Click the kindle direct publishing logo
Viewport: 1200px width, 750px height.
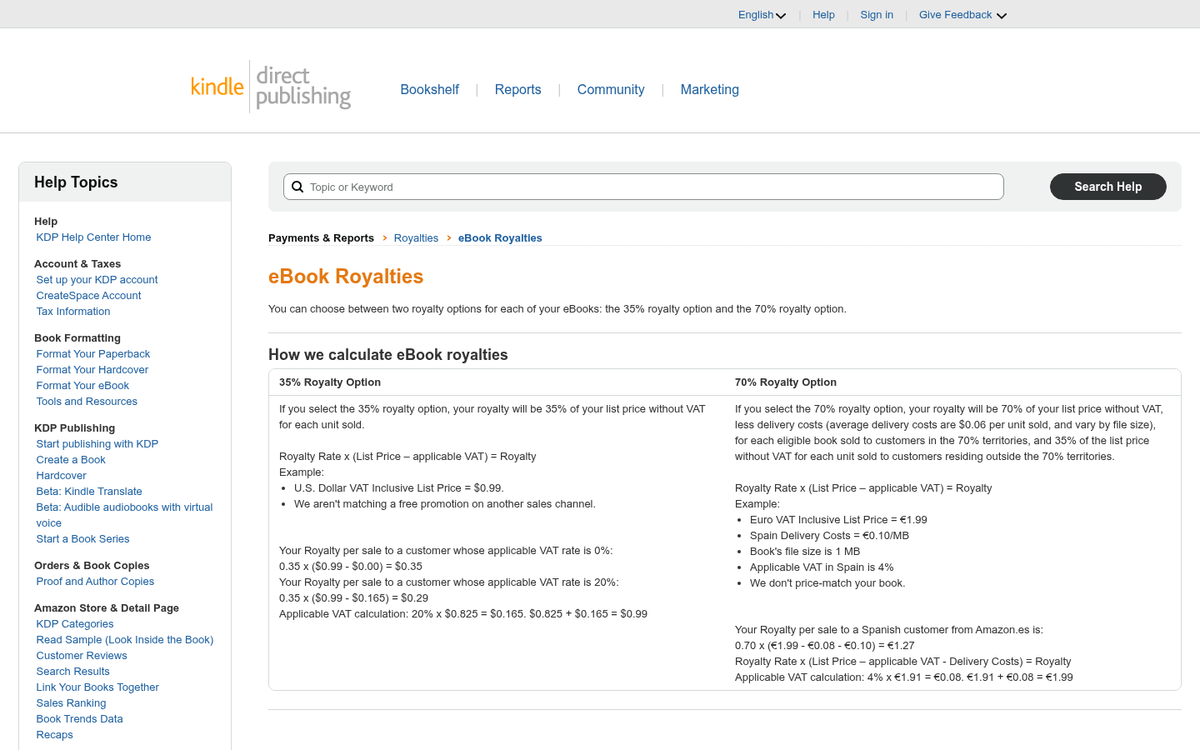270,87
